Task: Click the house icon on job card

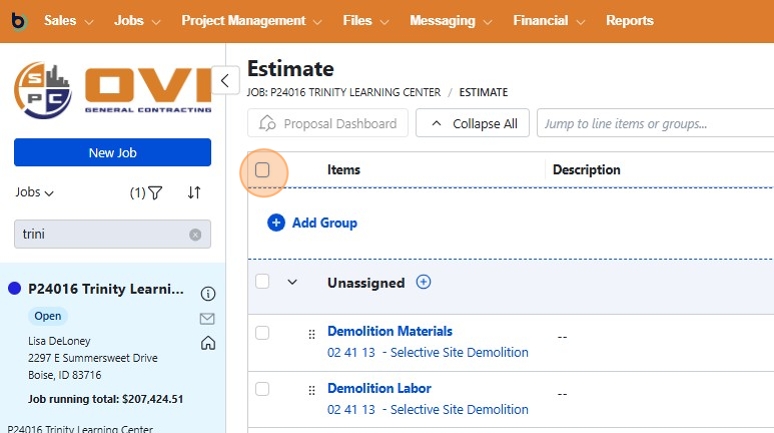Action: (x=208, y=343)
